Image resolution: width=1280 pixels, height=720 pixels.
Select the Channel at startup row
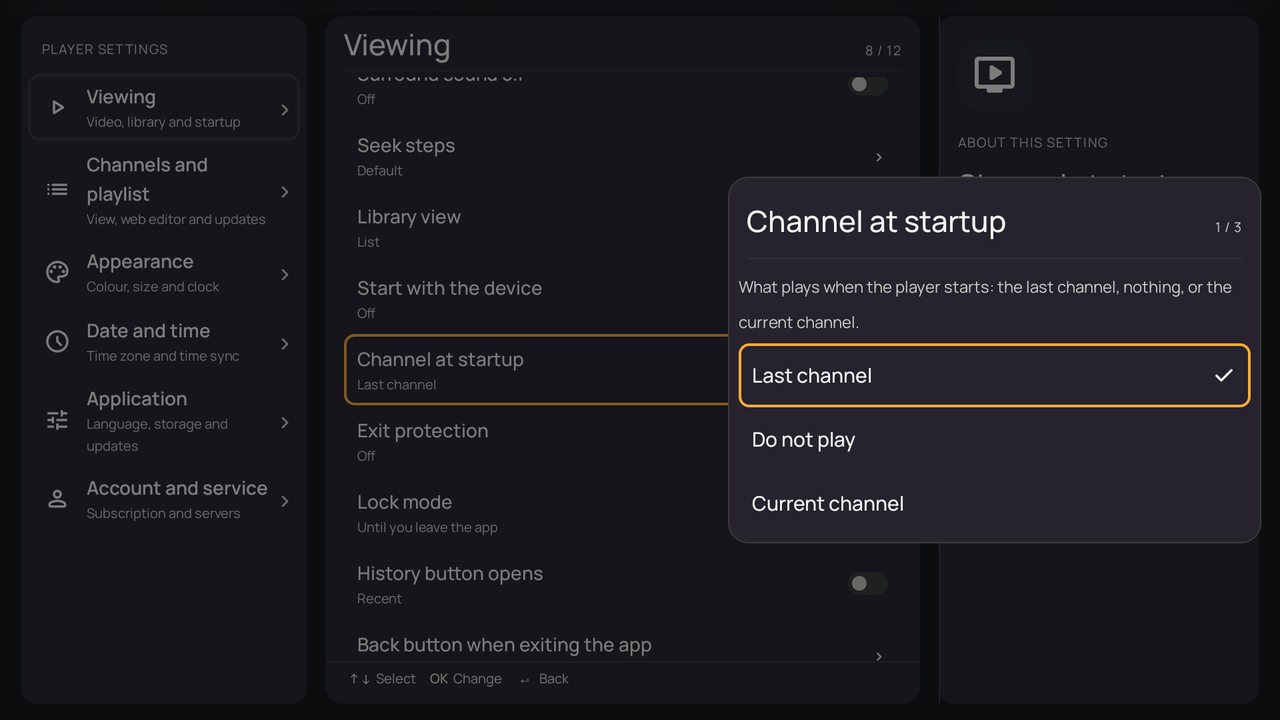(x=622, y=370)
